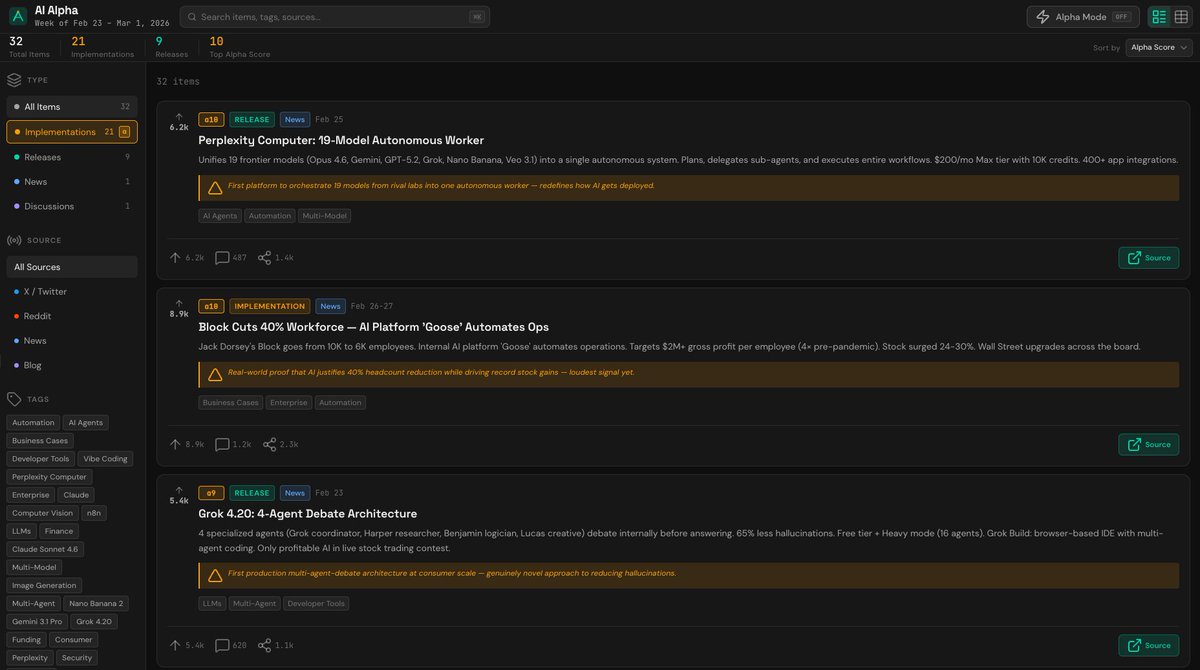1200x670 pixels.
Task: Click the Image Generation tag
Action: [44, 586]
